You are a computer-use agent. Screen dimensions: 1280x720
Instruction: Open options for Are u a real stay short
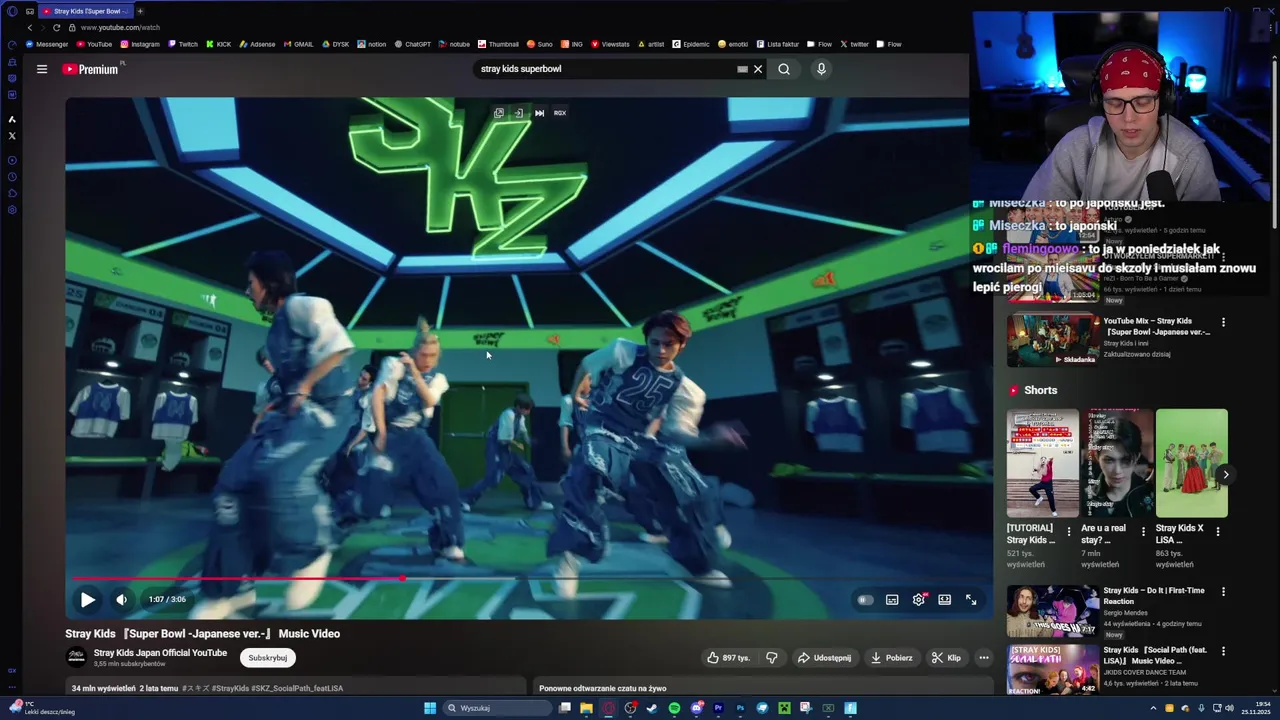click(1143, 532)
